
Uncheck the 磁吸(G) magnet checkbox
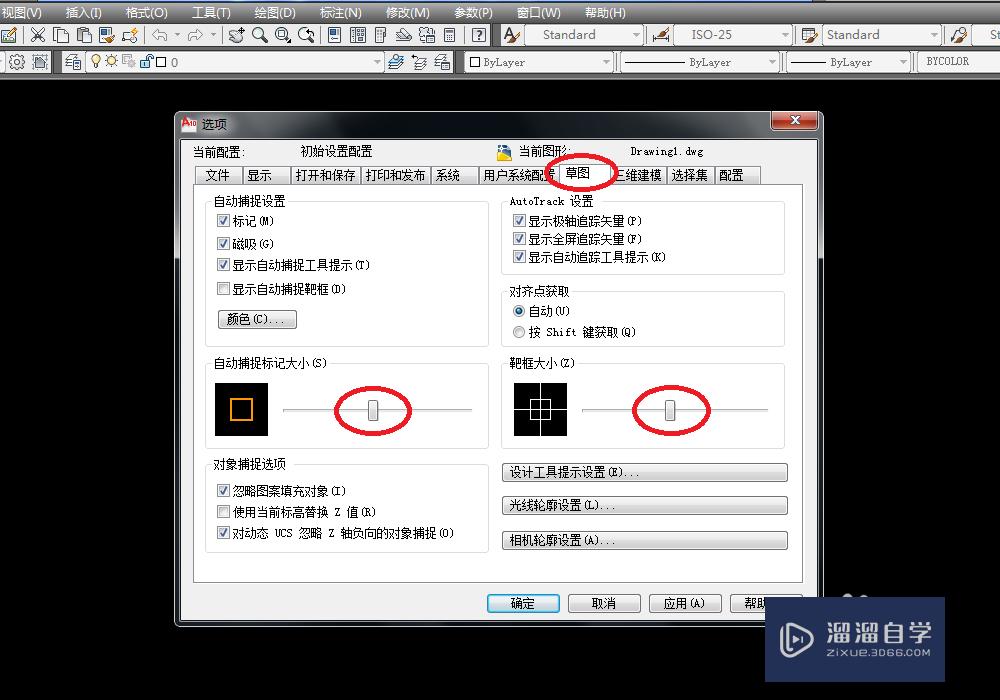[223, 244]
